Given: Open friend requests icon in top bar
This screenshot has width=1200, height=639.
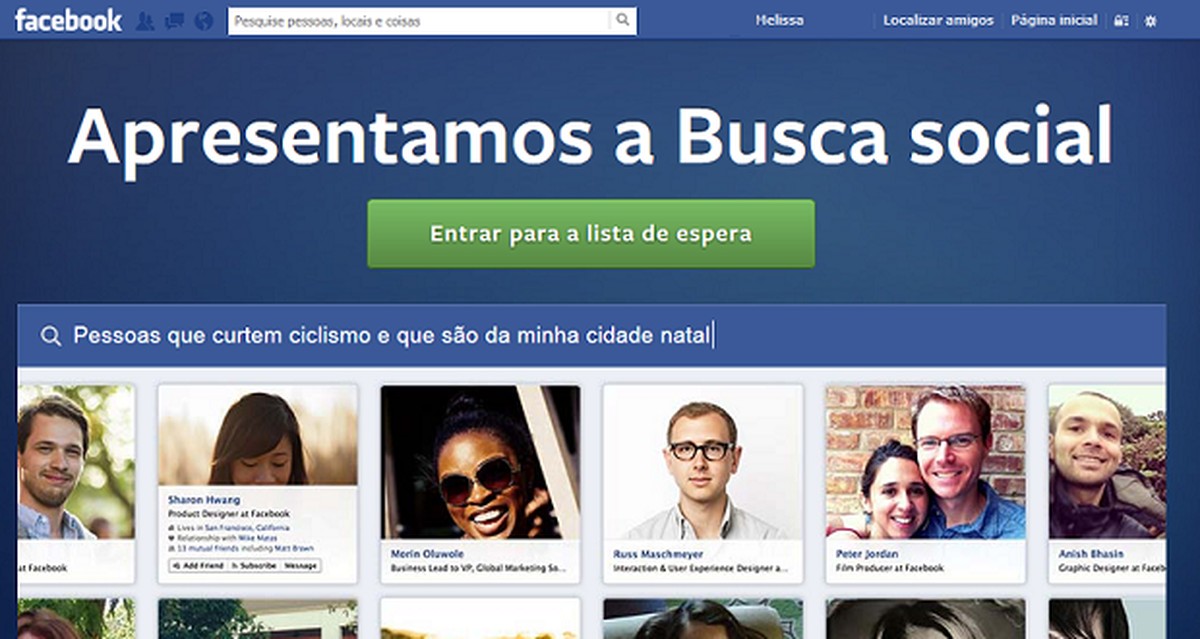Looking at the screenshot, I should click(x=145, y=21).
